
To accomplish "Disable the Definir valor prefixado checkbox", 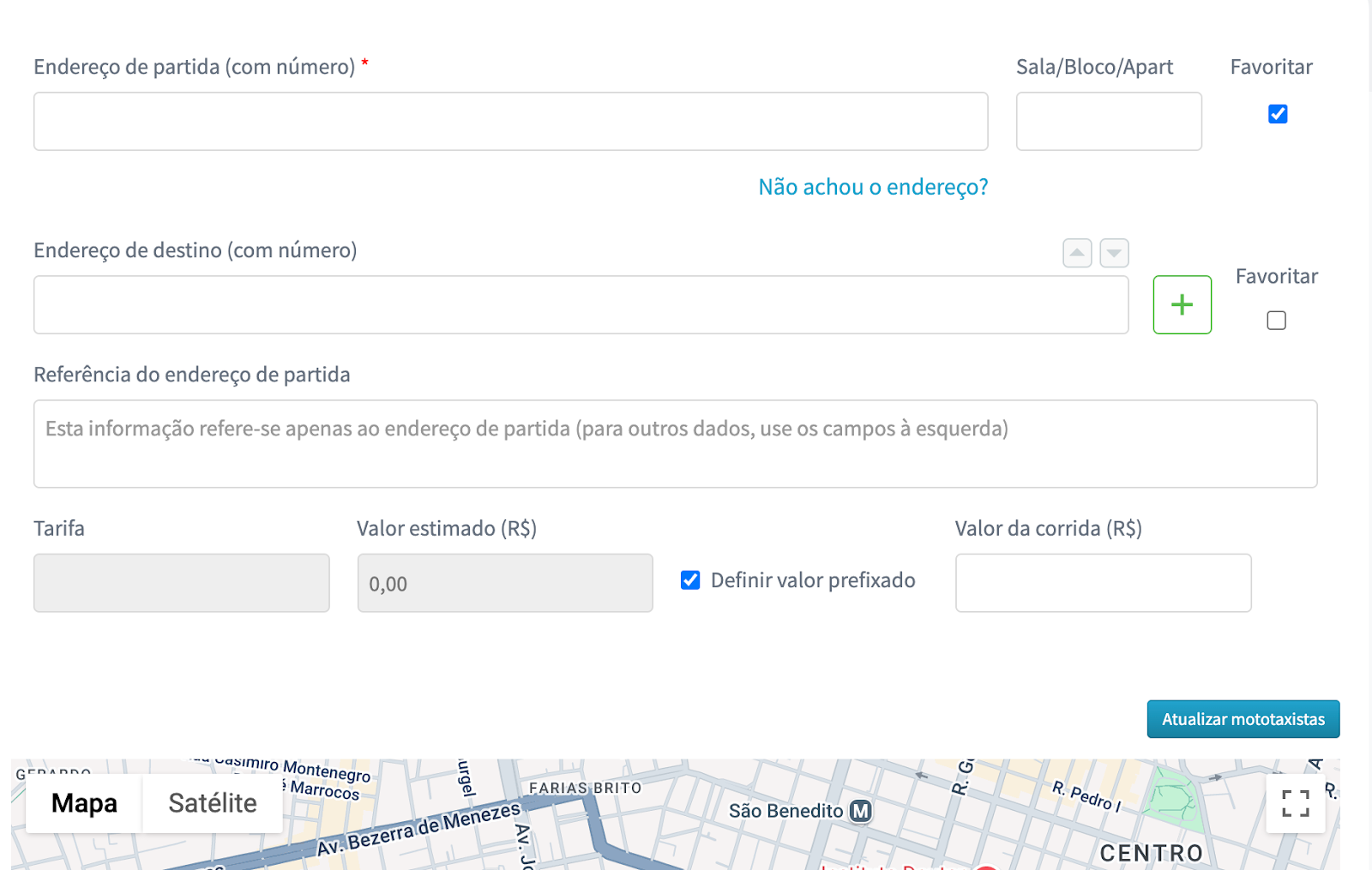I will (x=690, y=580).
